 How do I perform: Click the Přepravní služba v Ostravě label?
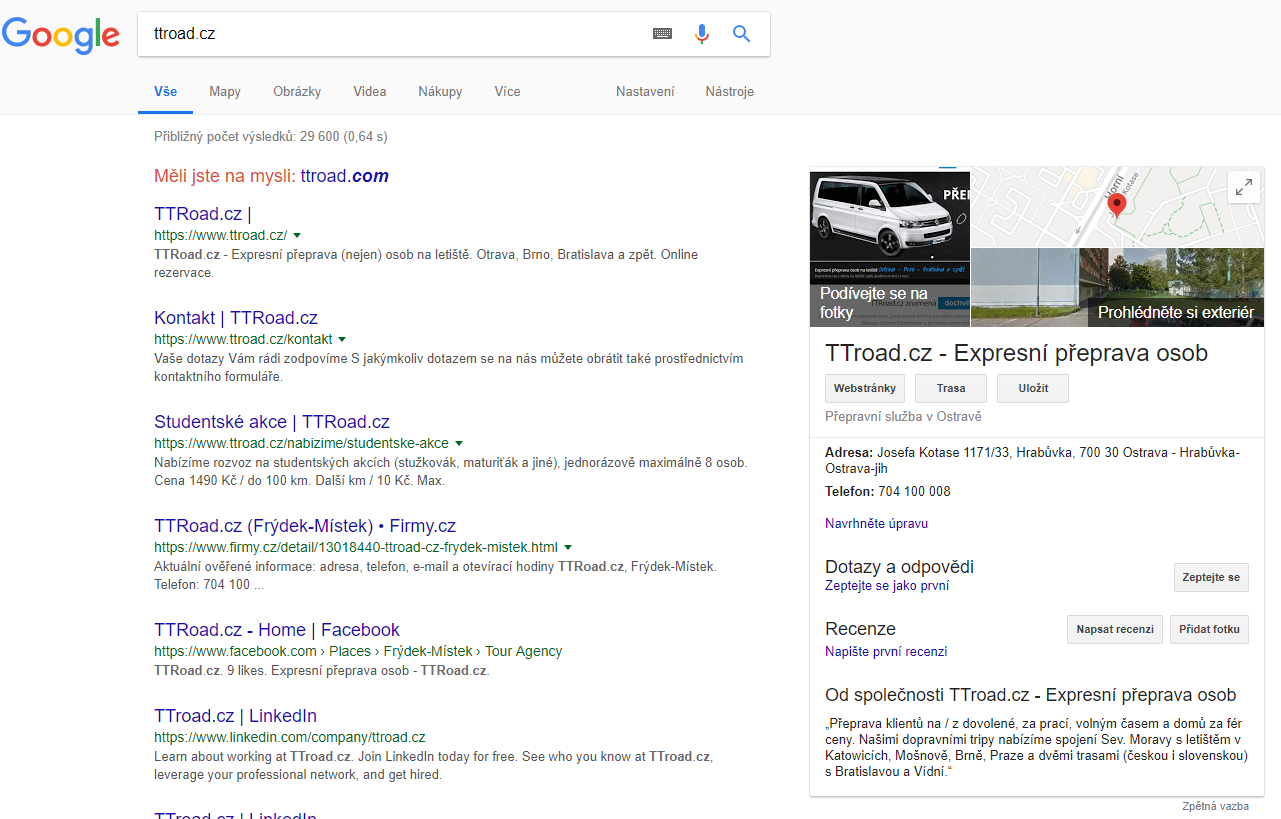(903, 417)
